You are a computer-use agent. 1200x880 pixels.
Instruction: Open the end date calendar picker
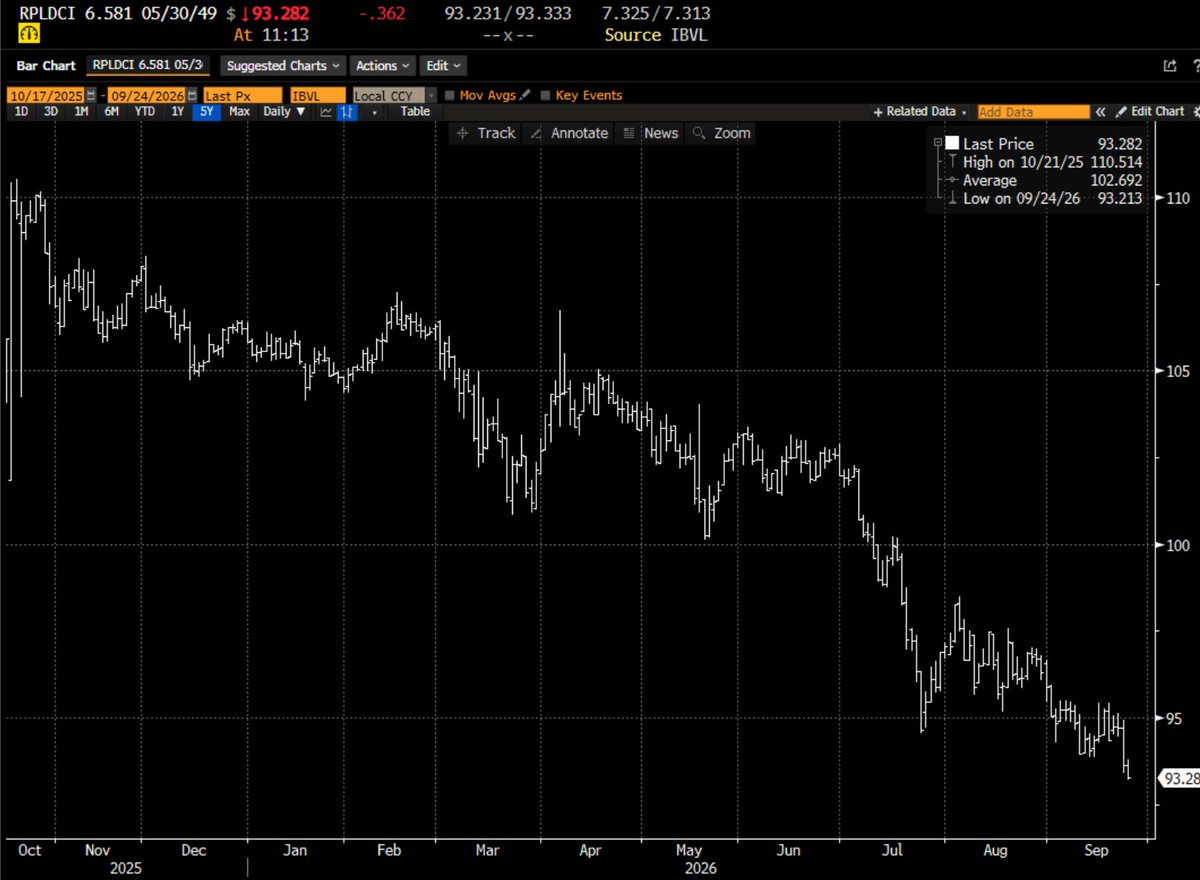[192, 95]
